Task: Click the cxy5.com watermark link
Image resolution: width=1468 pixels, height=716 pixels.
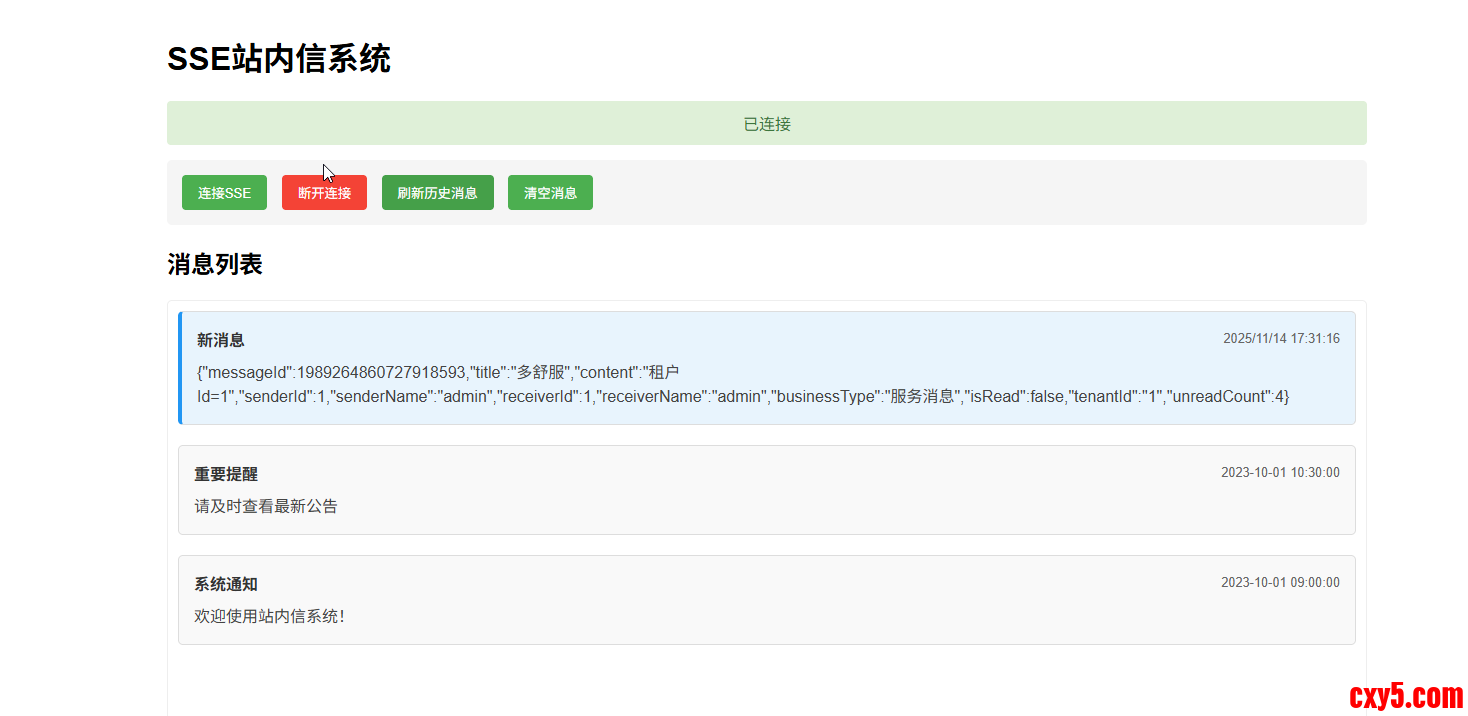Action: point(1405,695)
